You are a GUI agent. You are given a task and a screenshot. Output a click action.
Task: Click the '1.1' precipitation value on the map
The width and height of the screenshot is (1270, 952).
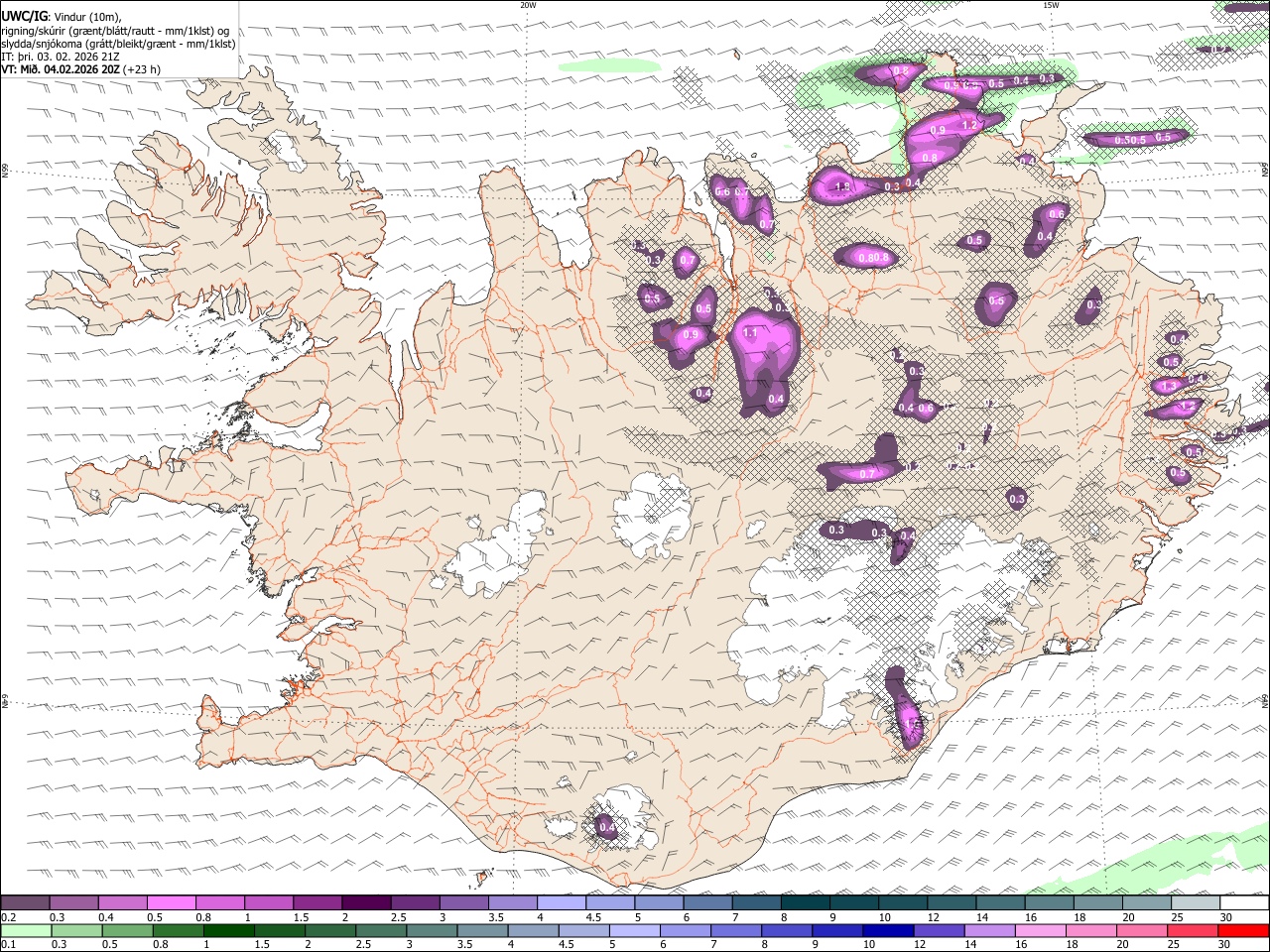tap(750, 333)
